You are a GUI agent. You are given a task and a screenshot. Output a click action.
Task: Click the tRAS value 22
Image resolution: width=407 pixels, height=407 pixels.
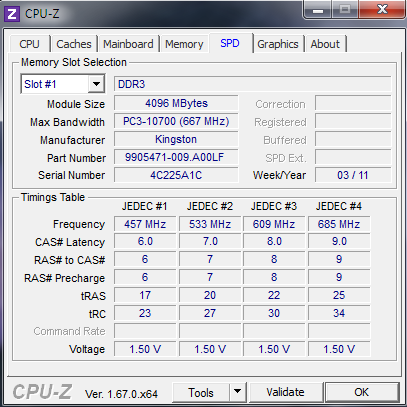point(274,295)
